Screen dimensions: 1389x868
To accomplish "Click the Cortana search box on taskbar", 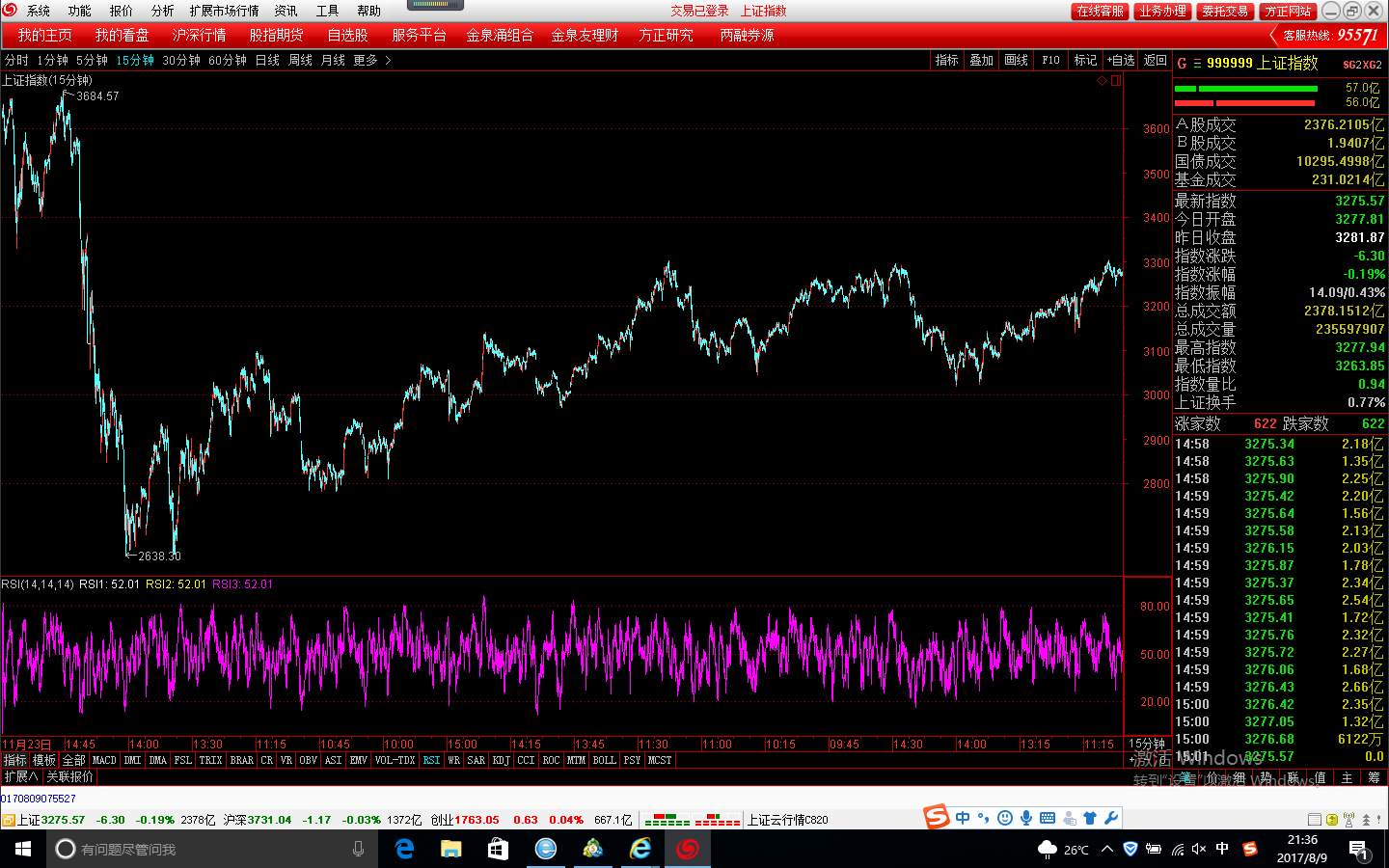I will [x=212, y=849].
